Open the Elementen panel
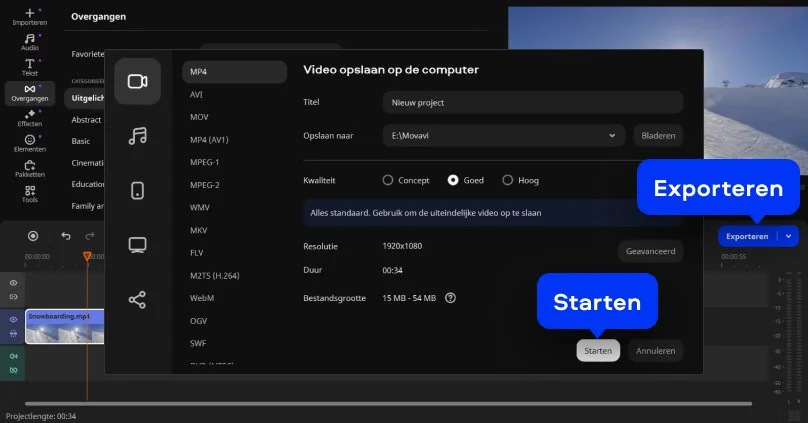Viewport: 808px width, 423px height. [x=29, y=143]
